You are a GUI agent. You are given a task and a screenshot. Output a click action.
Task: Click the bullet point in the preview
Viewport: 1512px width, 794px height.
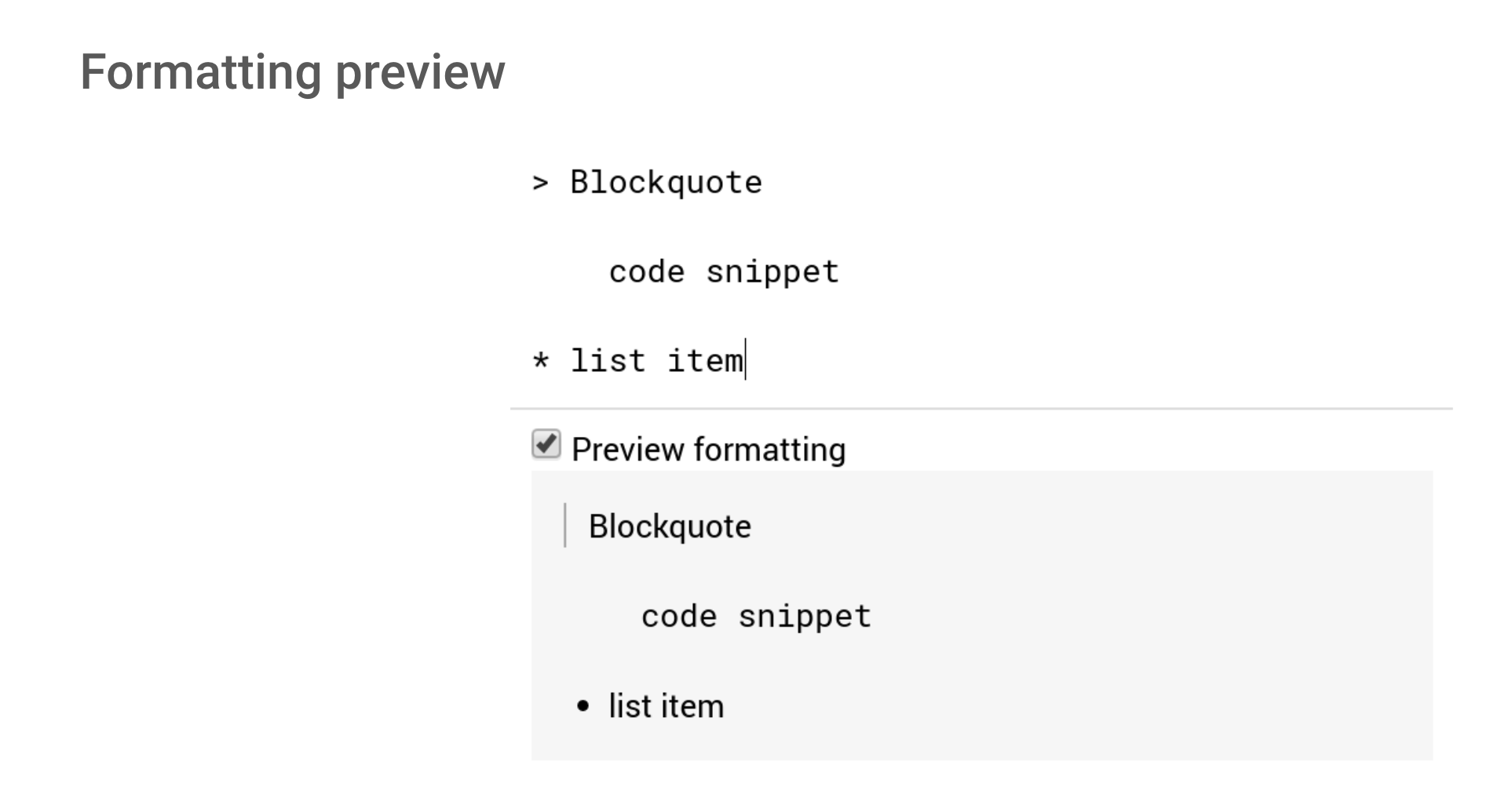(582, 707)
